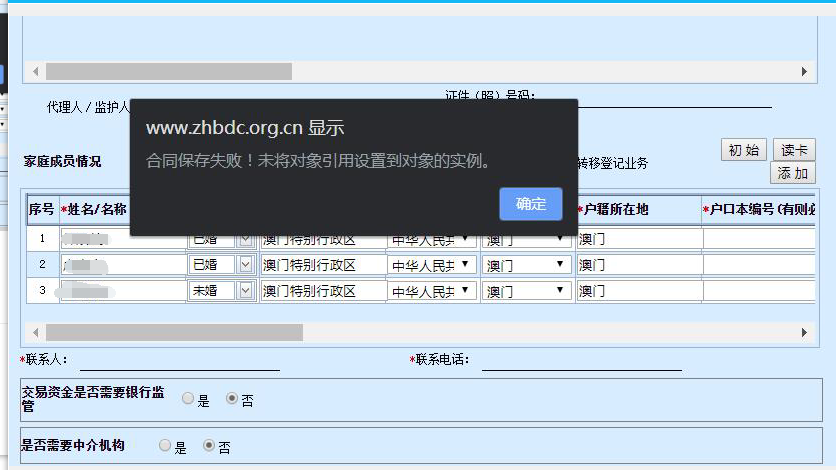Viewport: 836px width, 470px height.
Task: Click right arrow of family table scrollbar
Action: 803,332
